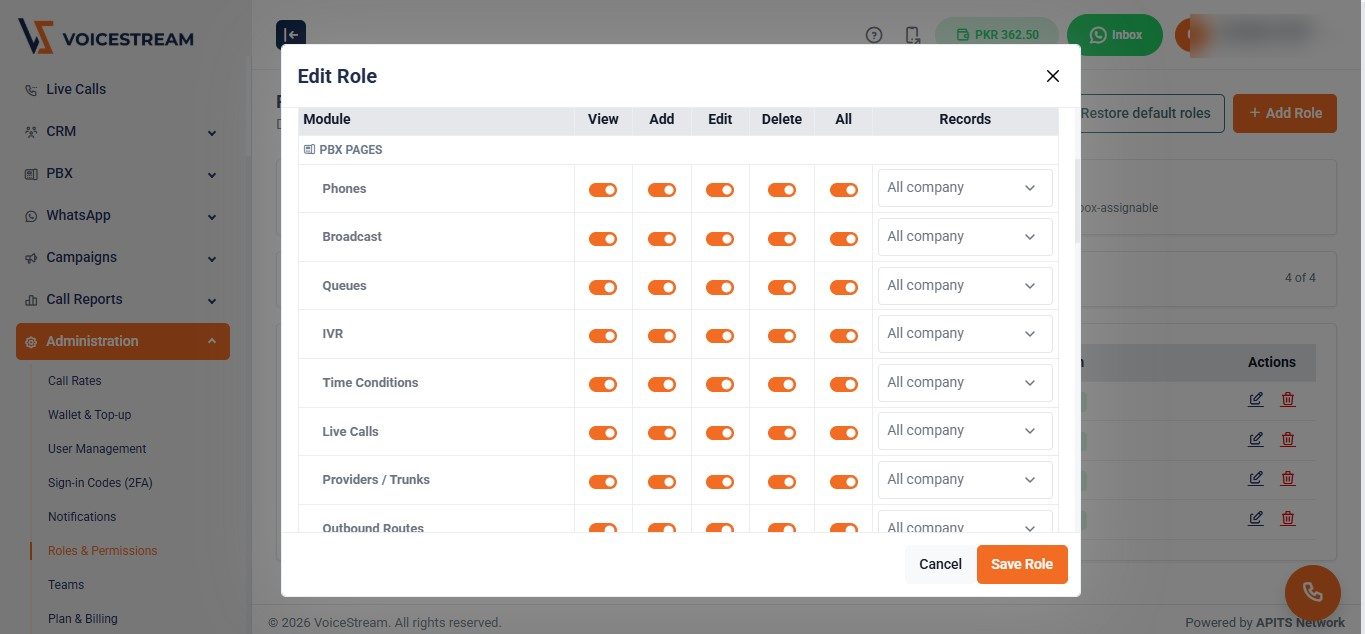Collapse the sidebar with arrow icon
The height and width of the screenshot is (634, 1365).
(291, 35)
